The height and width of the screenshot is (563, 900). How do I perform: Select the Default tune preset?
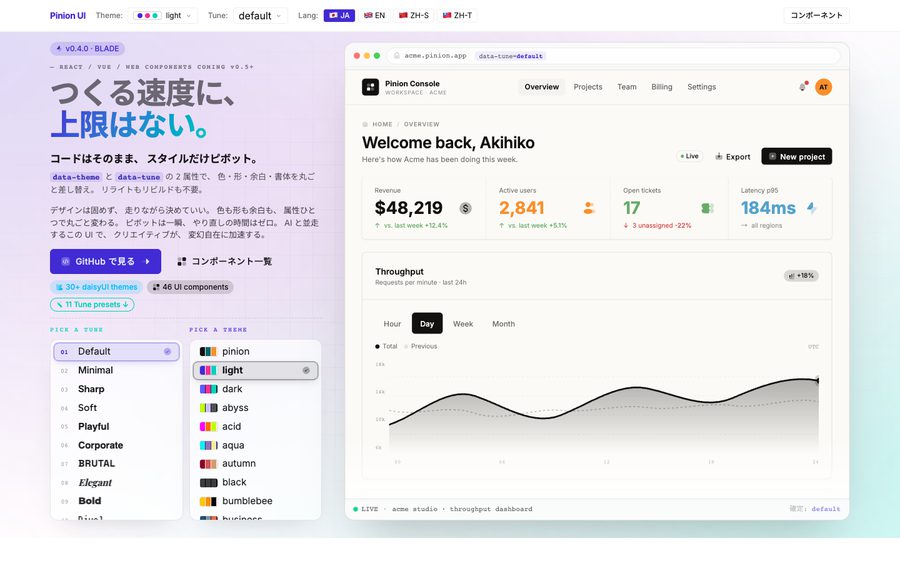(x=117, y=352)
